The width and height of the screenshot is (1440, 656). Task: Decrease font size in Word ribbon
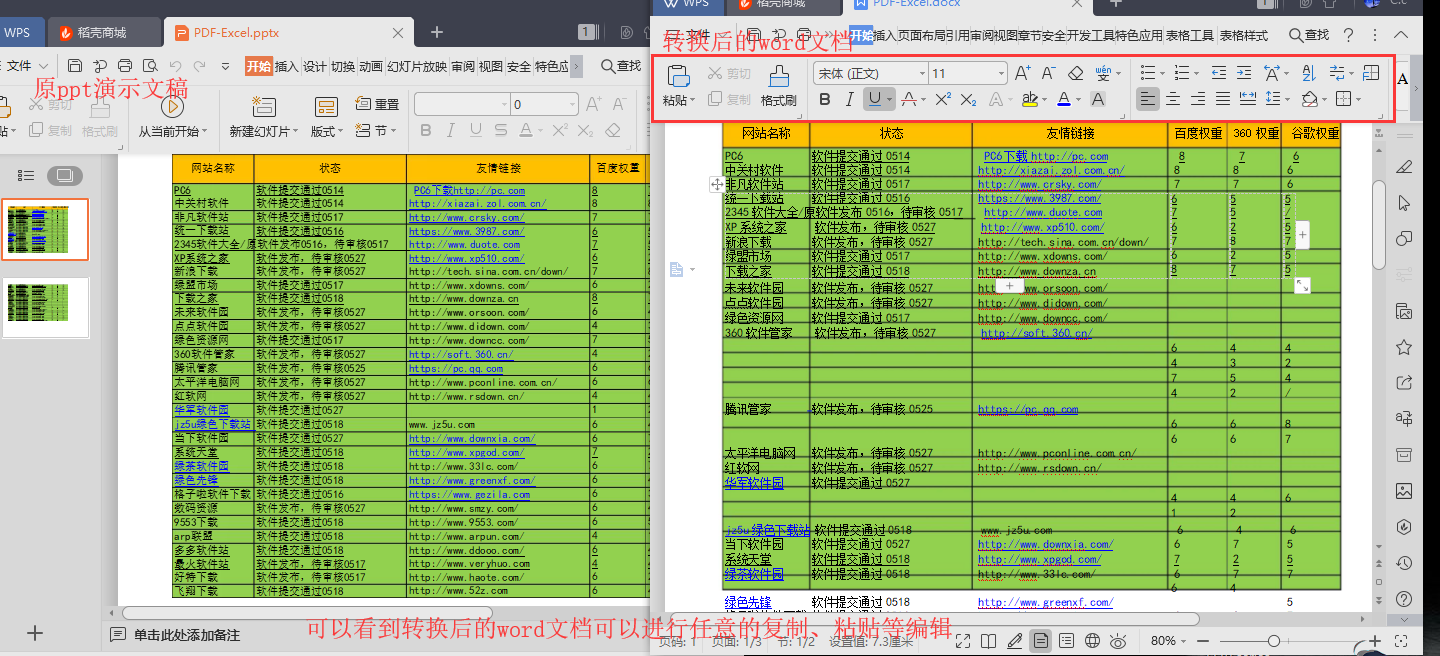click(x=1048, y=73)
